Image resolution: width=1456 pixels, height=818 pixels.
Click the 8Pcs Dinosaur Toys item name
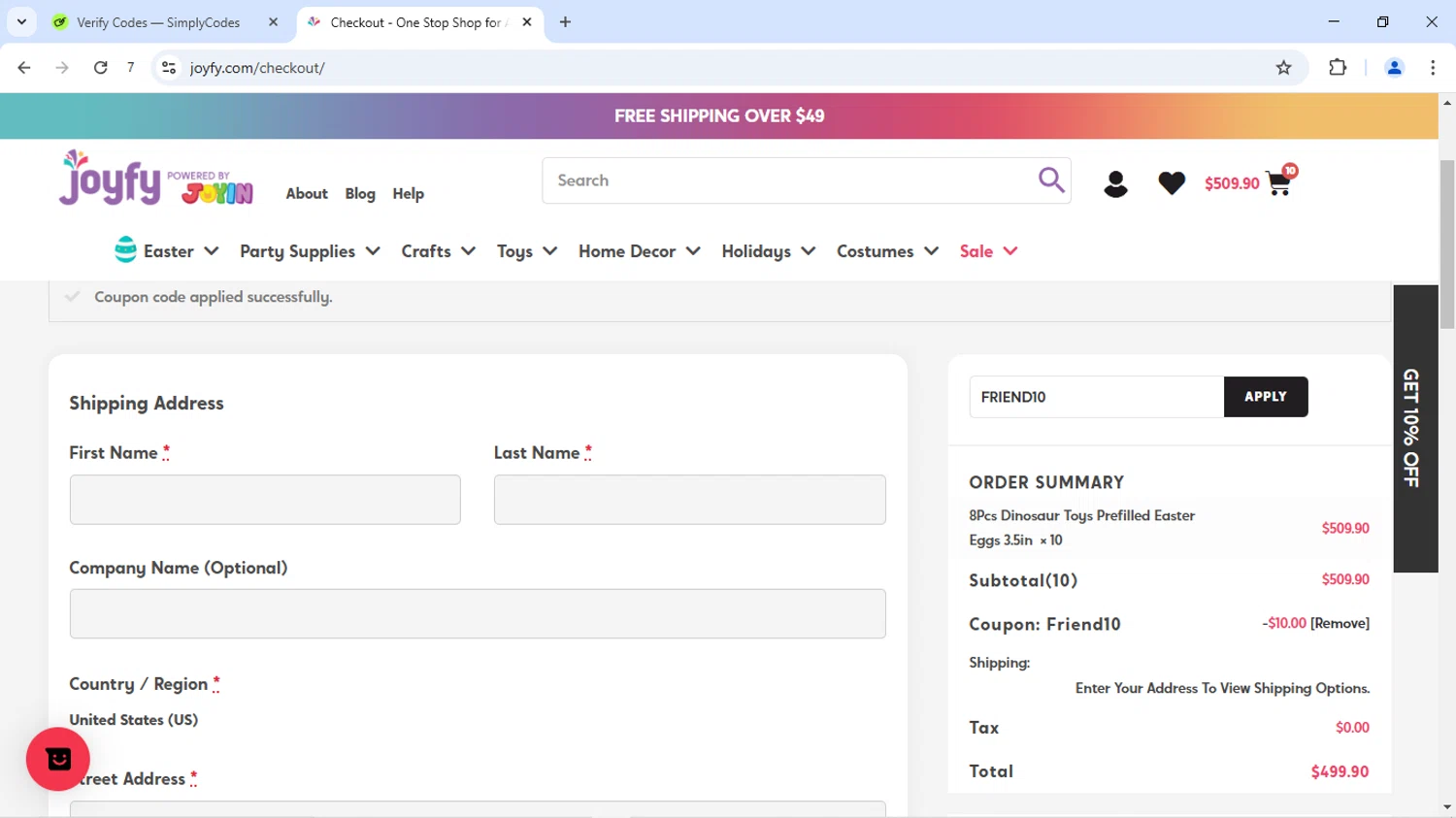tap(1081, 528)
